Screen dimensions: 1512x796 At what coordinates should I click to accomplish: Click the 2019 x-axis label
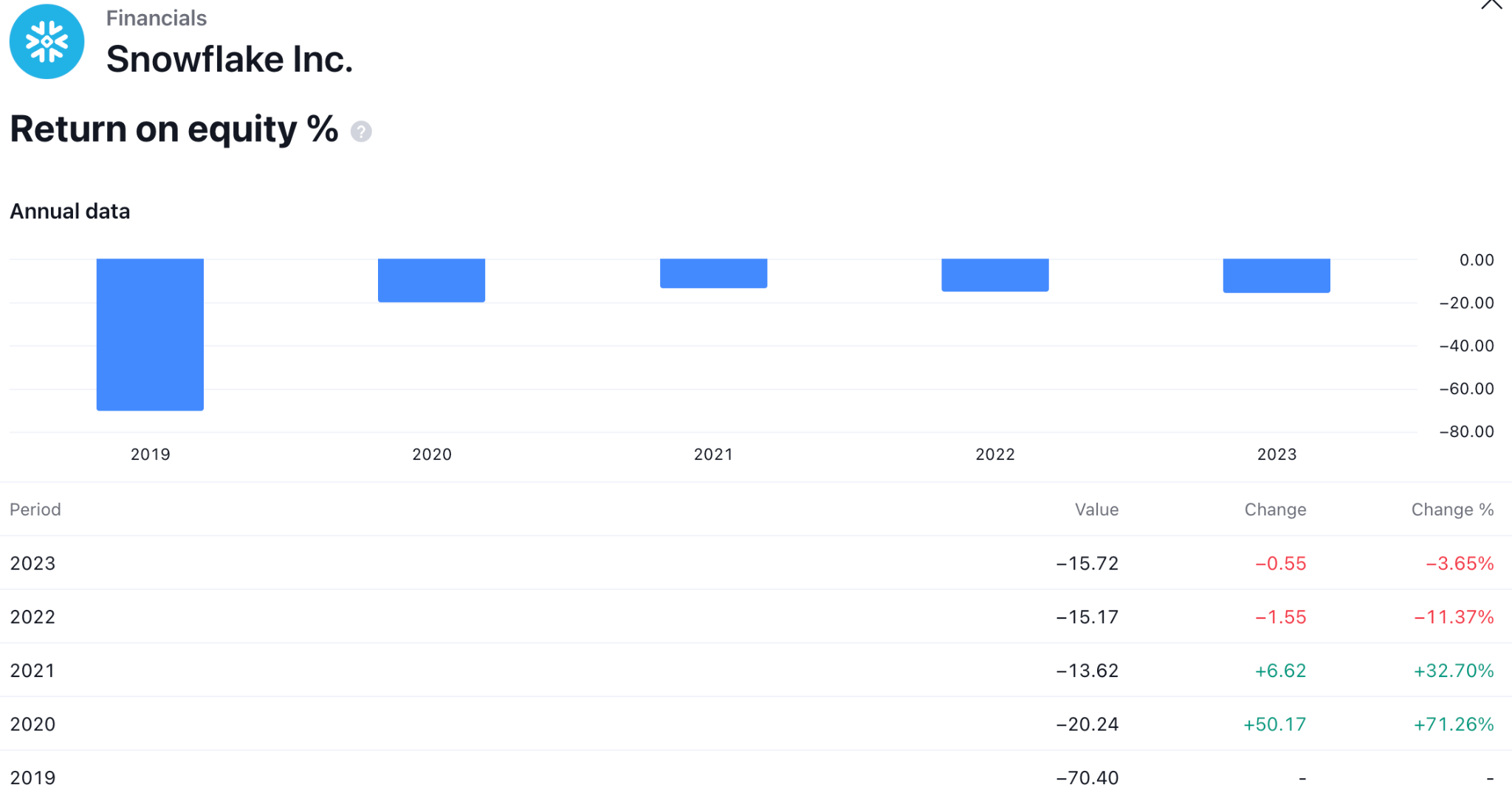coord(151,454)
